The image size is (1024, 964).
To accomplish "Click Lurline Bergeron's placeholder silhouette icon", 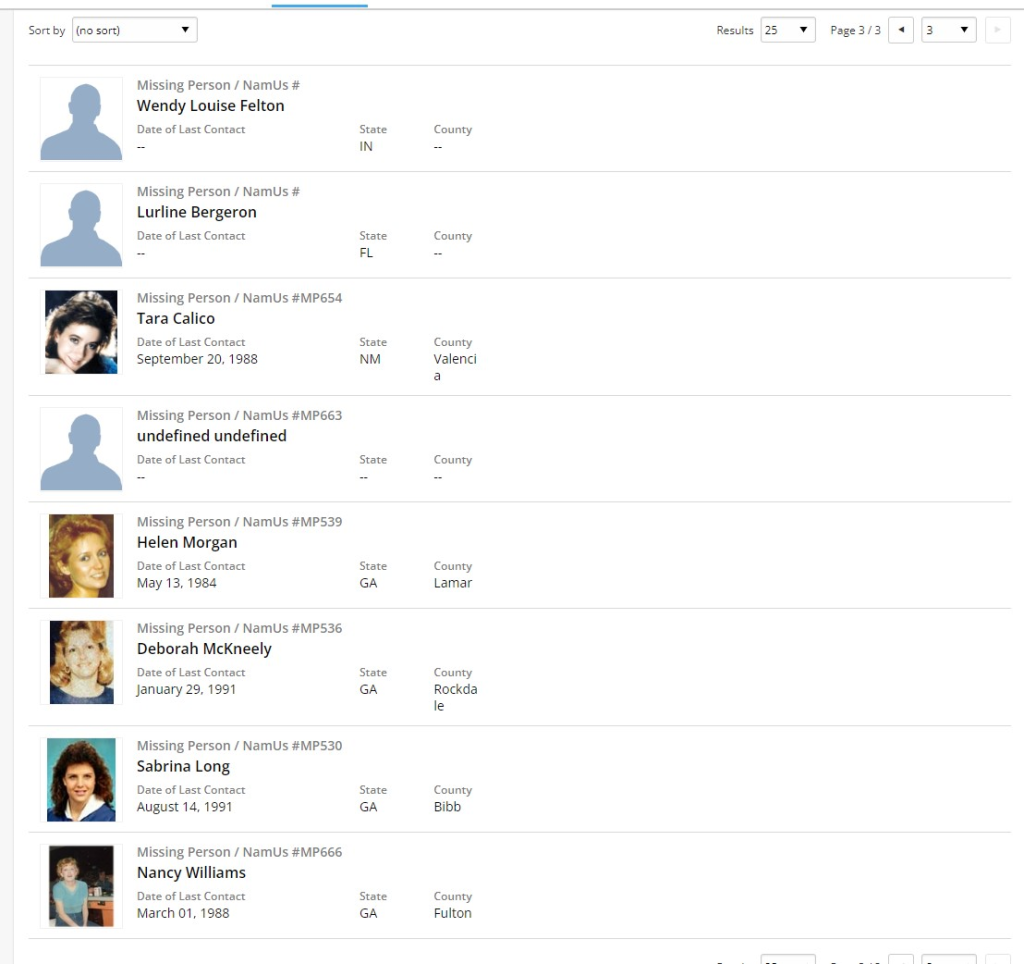I will click(x=81, y=226).
